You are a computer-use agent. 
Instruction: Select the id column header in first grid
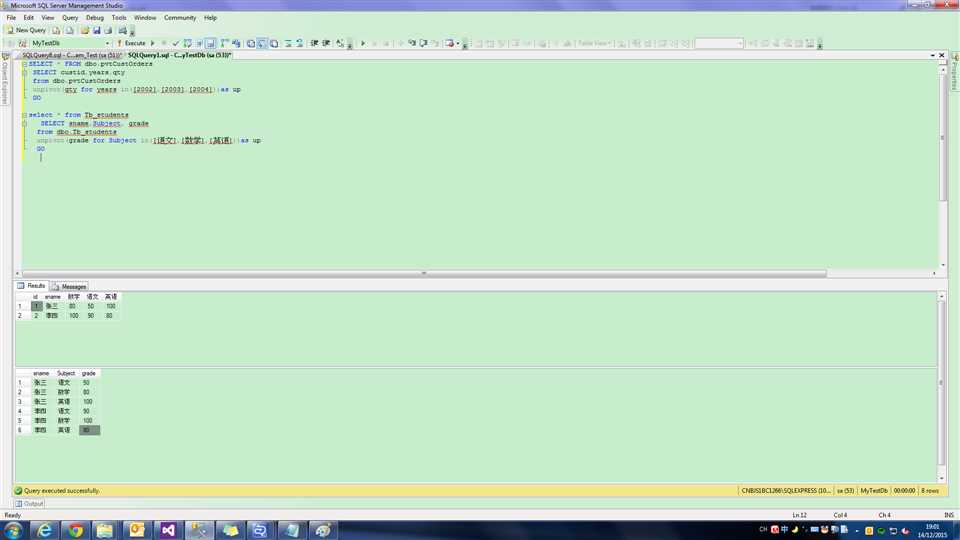pos(36,296)
